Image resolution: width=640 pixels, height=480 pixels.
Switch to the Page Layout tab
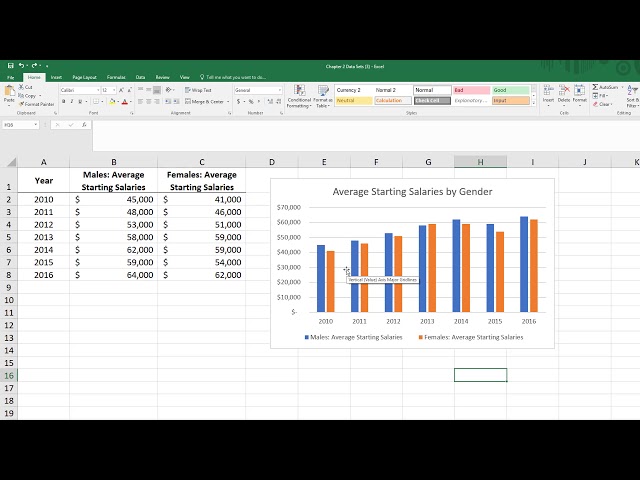pos(84,77)
